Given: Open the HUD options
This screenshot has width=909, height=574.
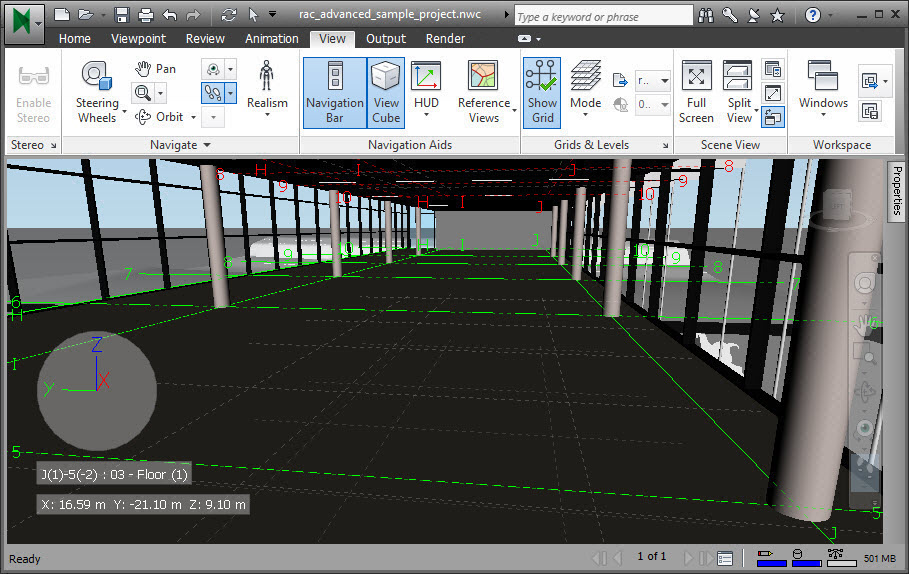Looking at the screenshot, I should click(x=426, y=92).
